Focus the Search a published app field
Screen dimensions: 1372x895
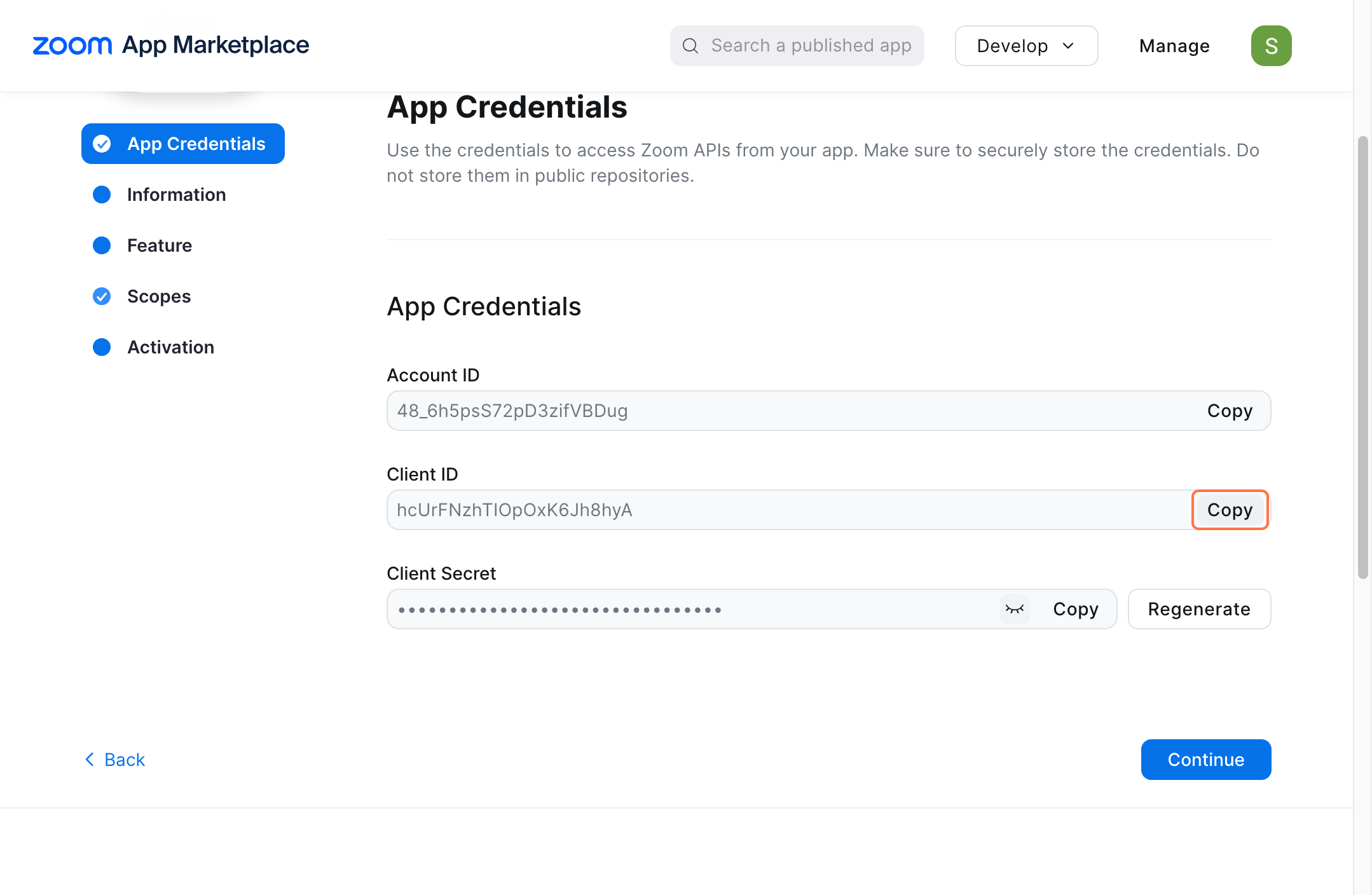pos(797,46)
